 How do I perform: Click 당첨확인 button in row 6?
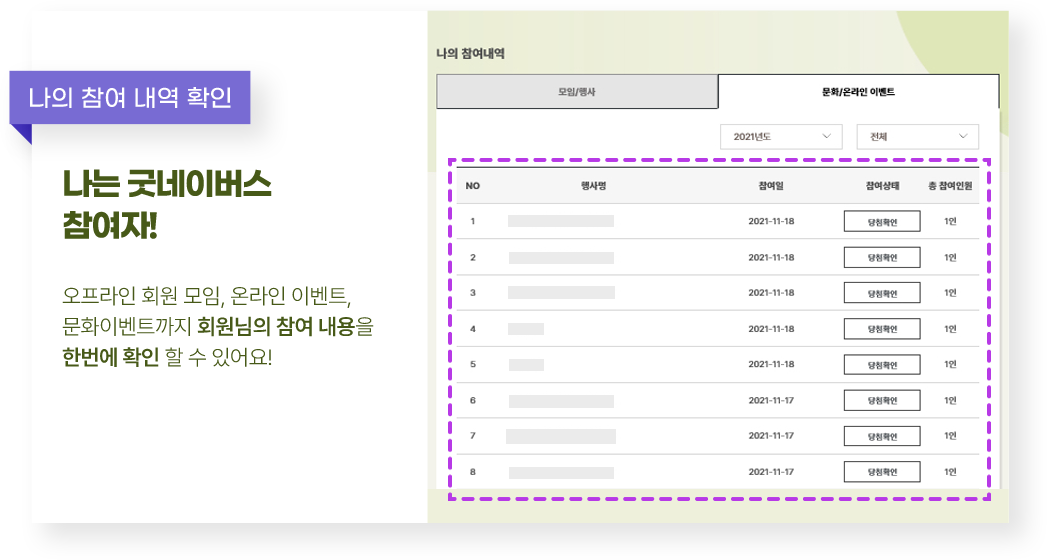(882, 400)
